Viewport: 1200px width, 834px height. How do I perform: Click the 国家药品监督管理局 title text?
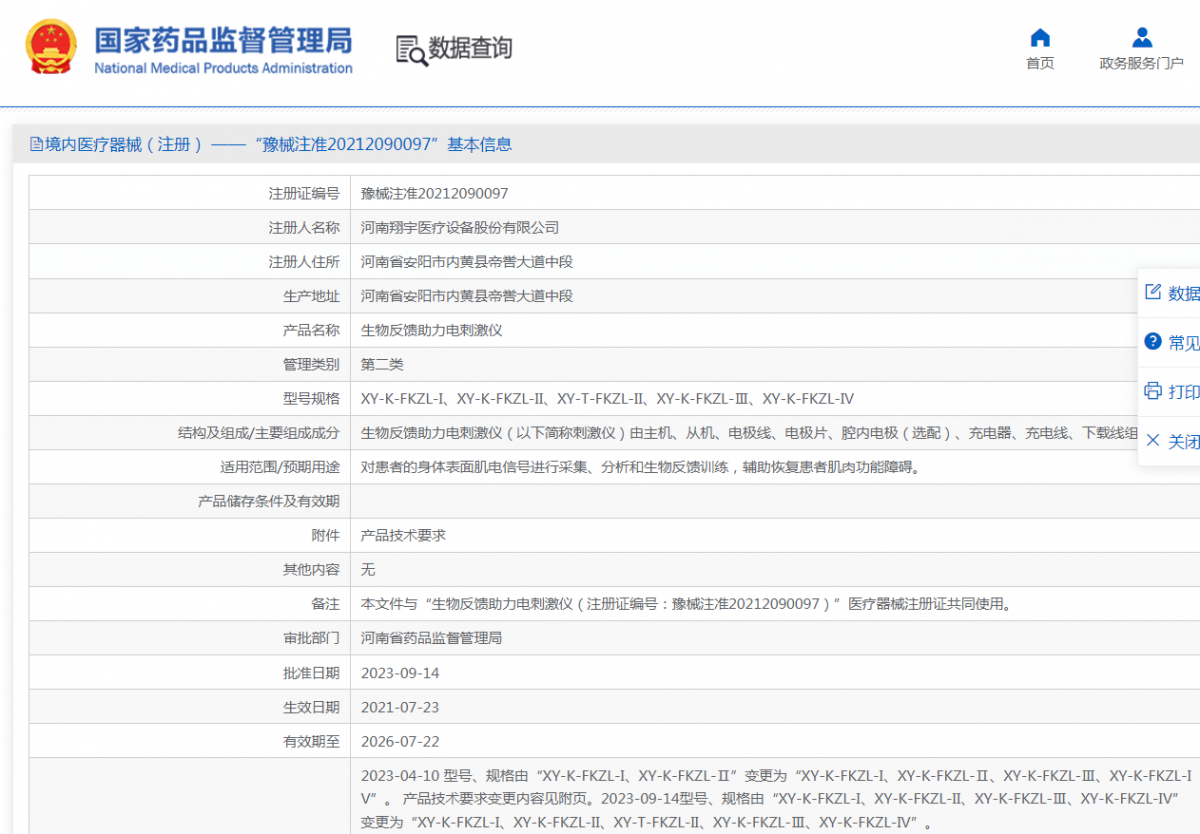point(223,40)
